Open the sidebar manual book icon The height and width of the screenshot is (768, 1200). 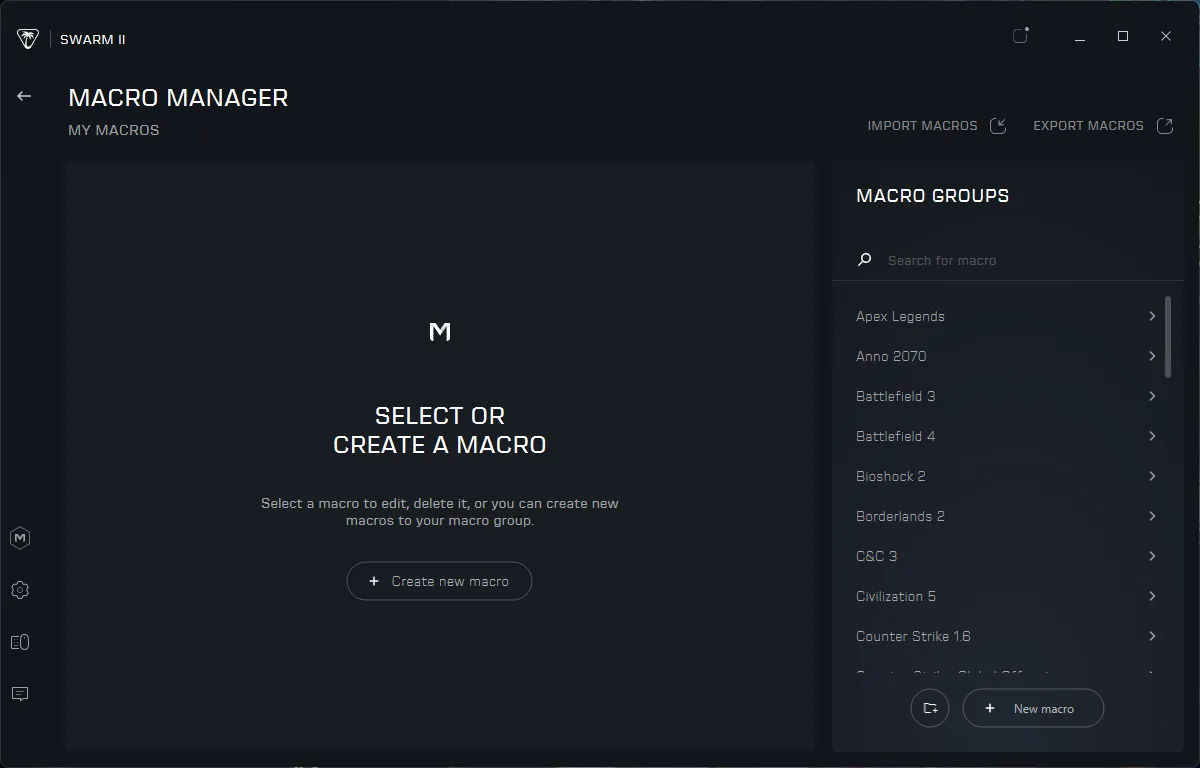20,642
